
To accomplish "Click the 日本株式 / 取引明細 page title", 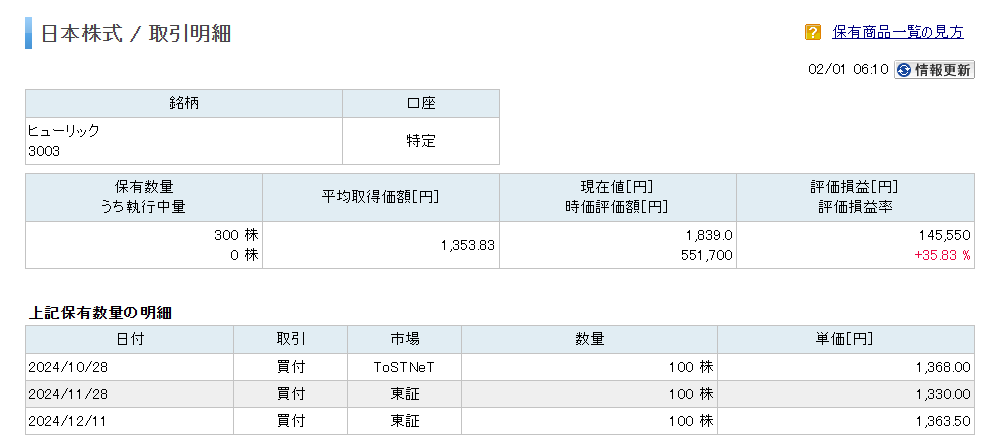I will pos(136,33).
